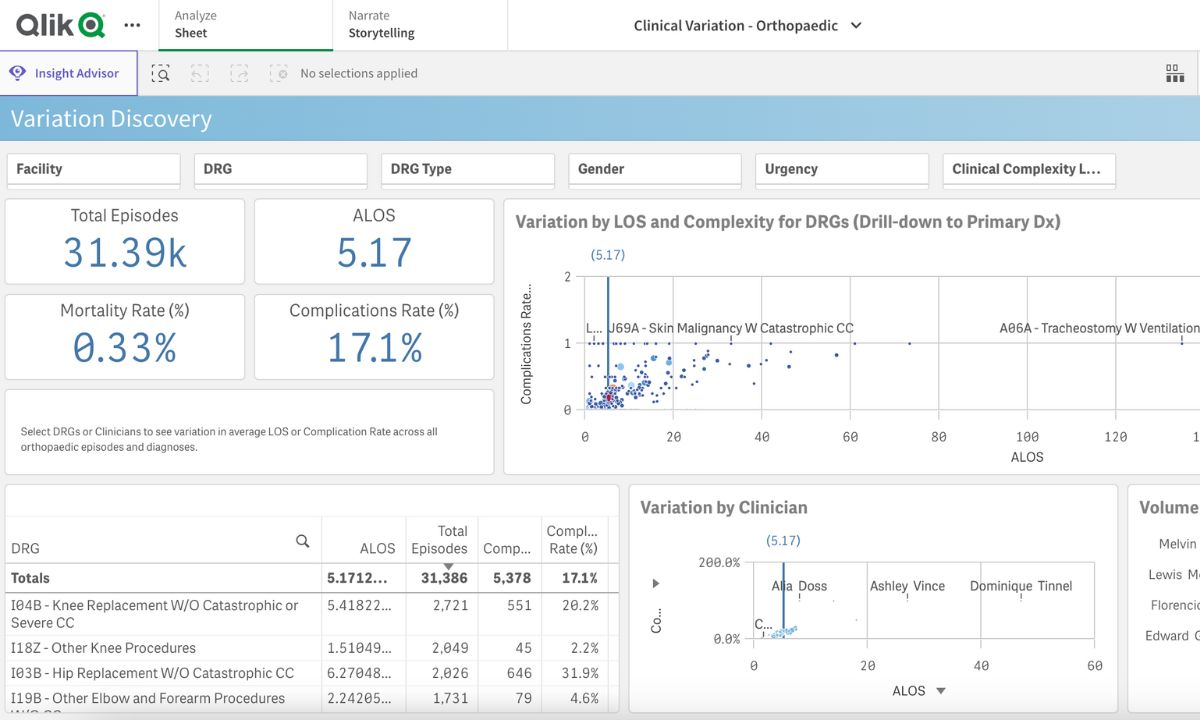Open the Facility filter pane
Viewport: 1200px width, 720px height.
[x=93, y=169]
